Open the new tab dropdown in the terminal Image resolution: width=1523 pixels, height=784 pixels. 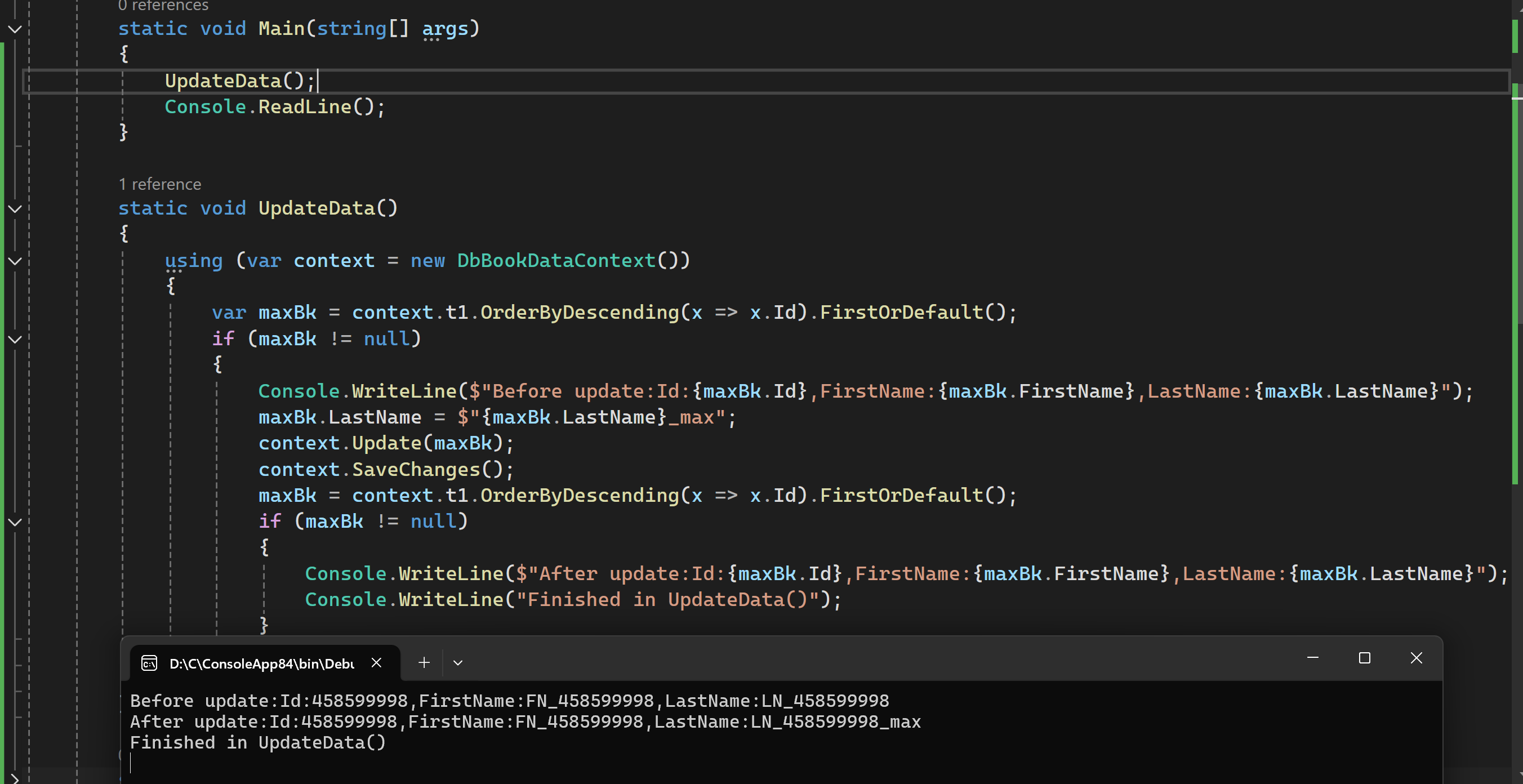457,663
